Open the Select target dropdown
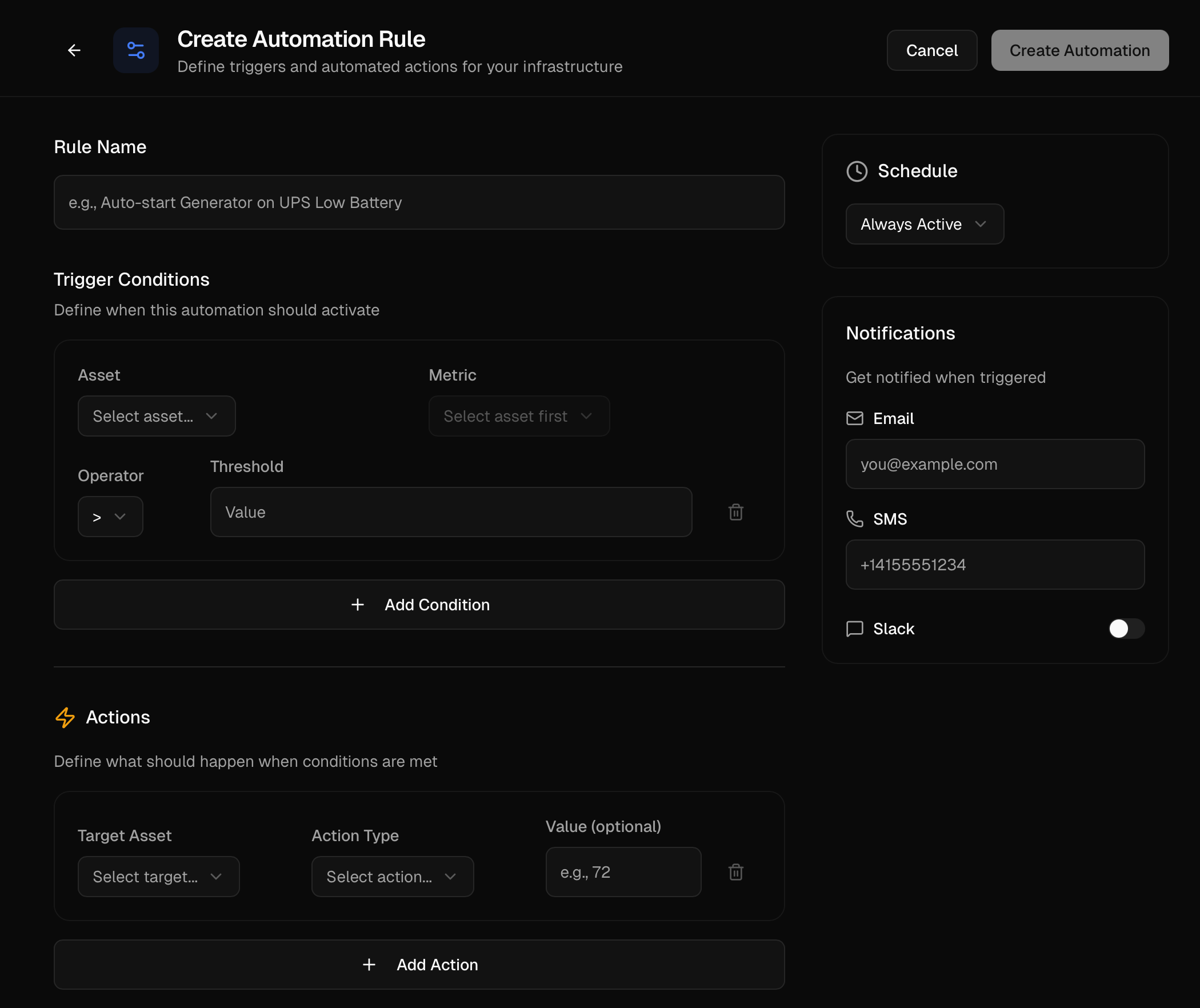The height and width of the screenshot is (1008, 1200). click(158, 877)
